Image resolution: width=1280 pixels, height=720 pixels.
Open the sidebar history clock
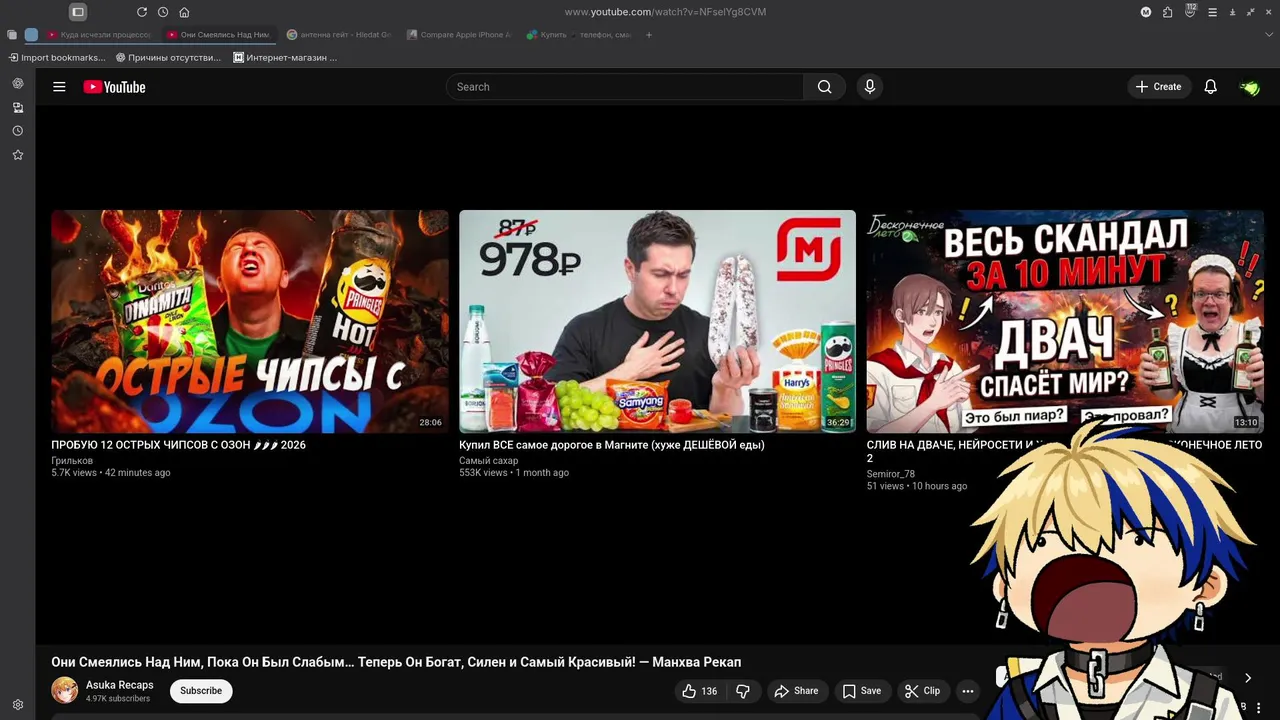pyautogui.click(x=18, y=131)
